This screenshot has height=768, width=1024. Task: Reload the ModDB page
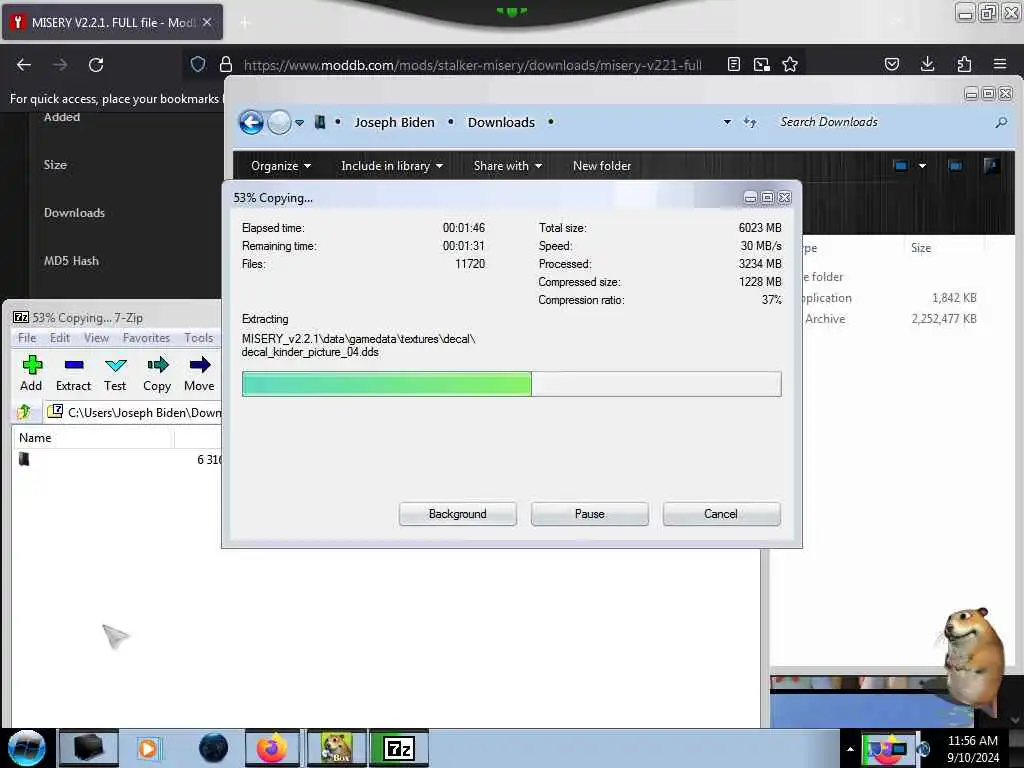click(96, 65)
